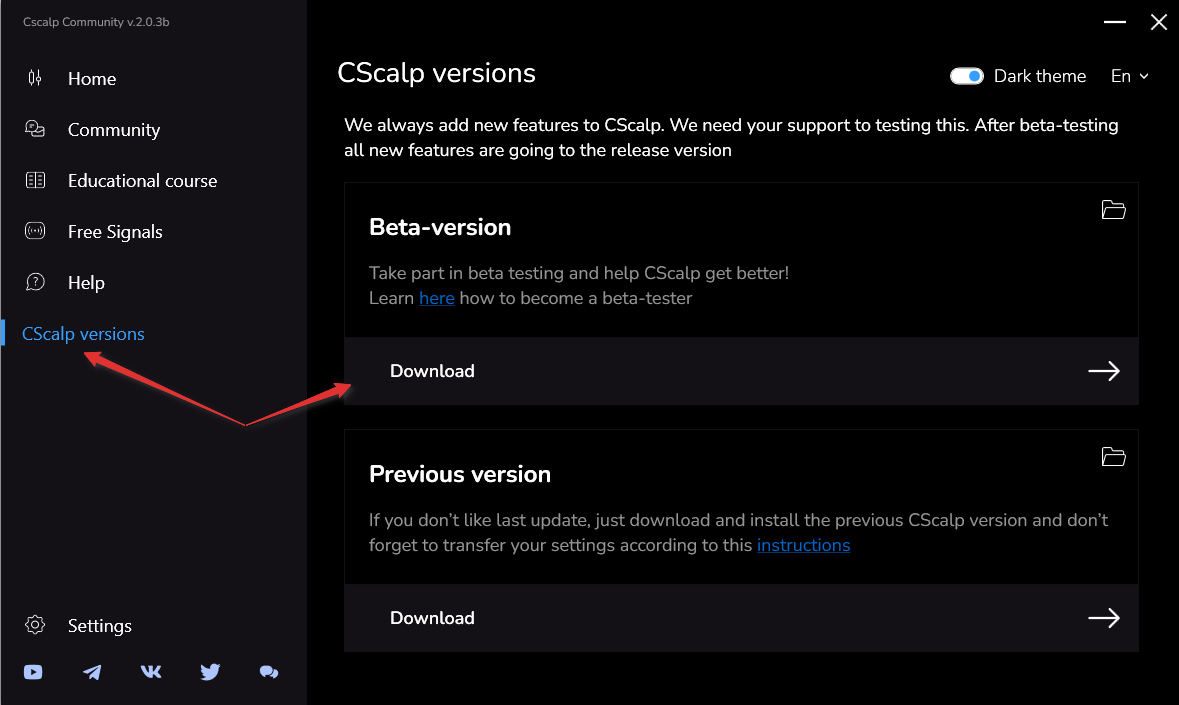Open the Help section
The height and width of the screenshot is (705, 1179).
click(x=86, y=283)
